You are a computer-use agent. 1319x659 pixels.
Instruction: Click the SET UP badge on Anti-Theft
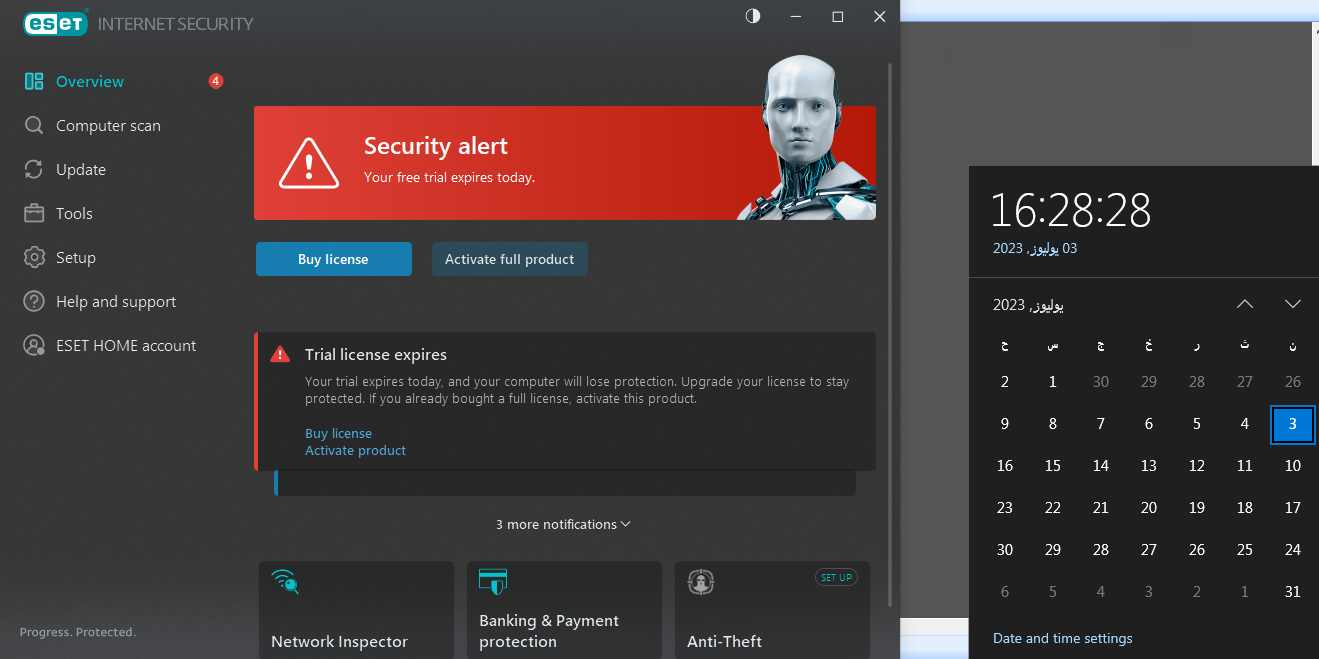point(836,577)
